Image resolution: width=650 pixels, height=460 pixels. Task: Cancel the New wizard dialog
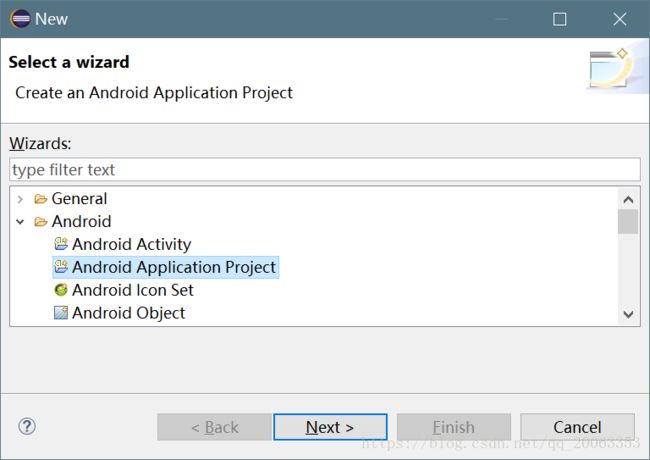(x=577, y=427)
